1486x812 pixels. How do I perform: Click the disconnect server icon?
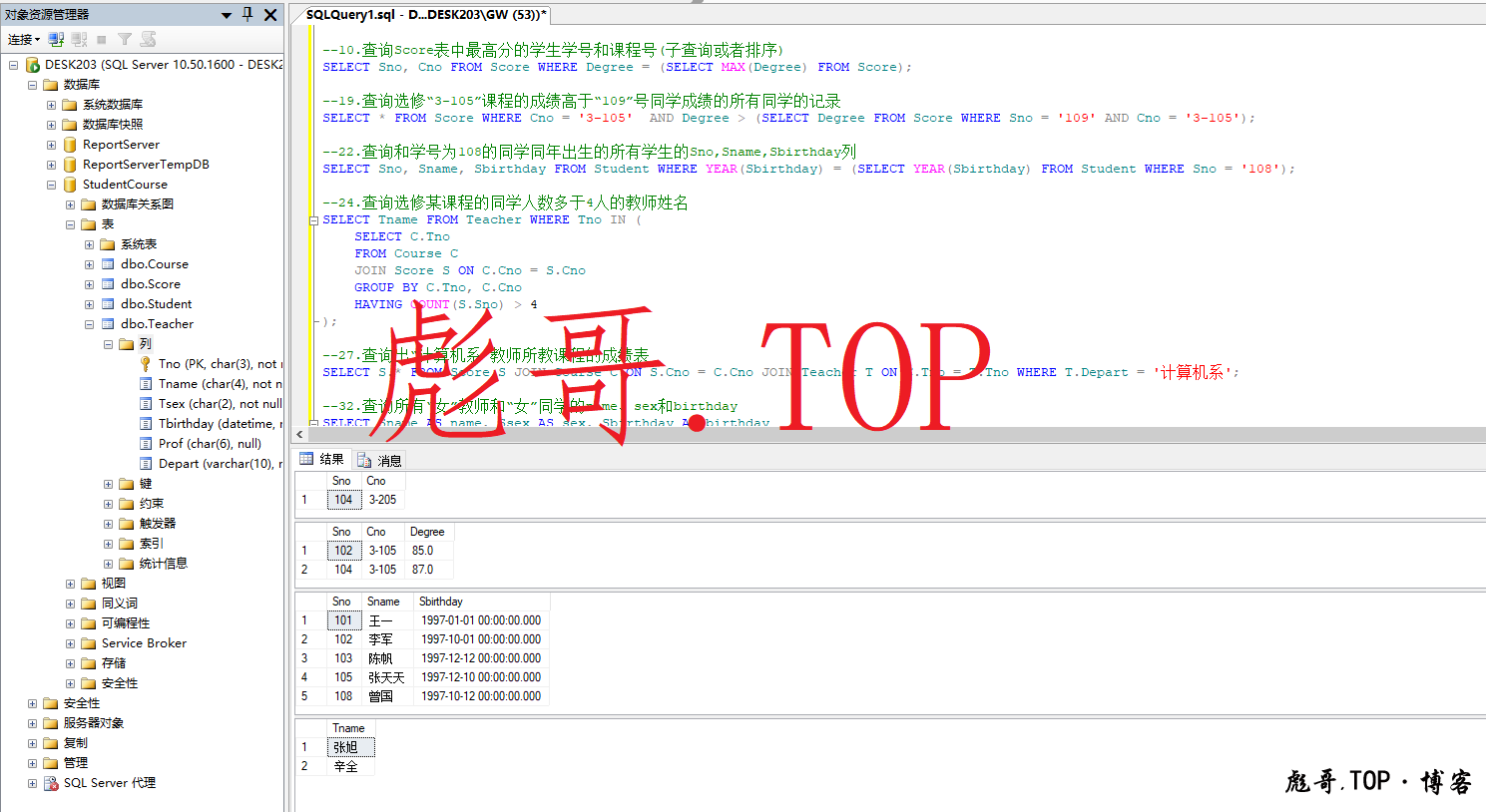(79, 39)
